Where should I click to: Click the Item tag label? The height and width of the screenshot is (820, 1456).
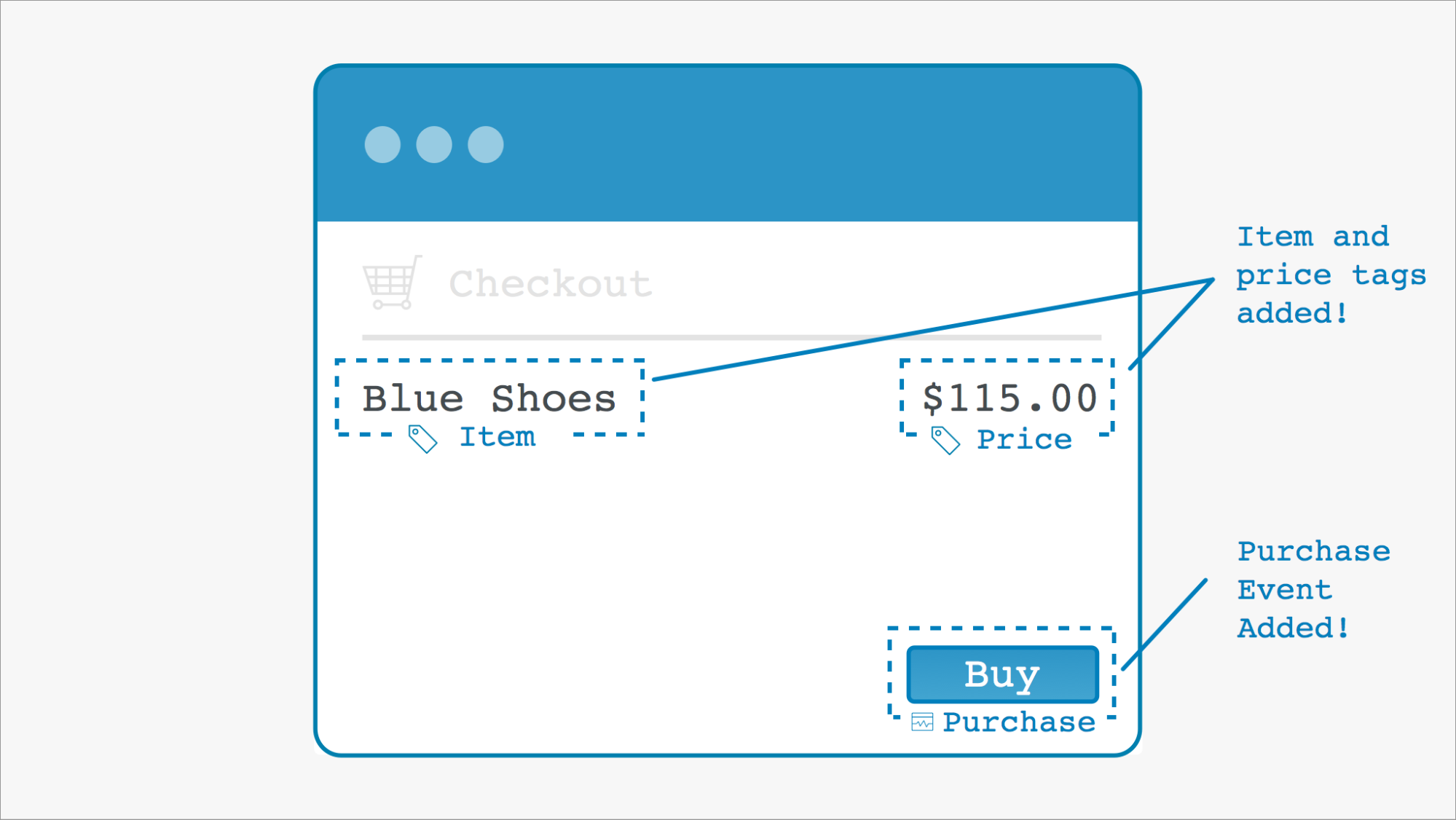497,437
